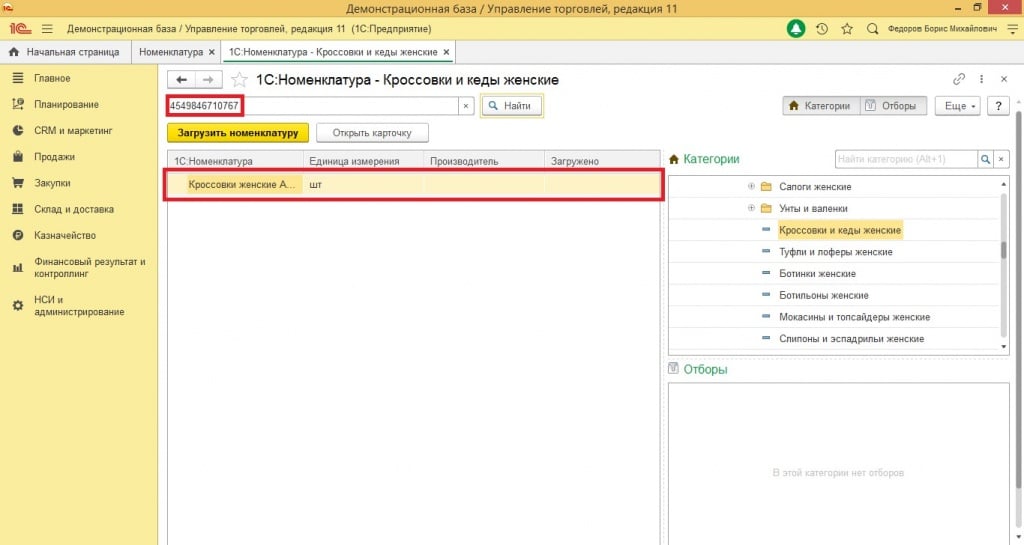Toggle the Отборы panel button
Viewport: 1024px width, 545px height.
tap(891, 106)
